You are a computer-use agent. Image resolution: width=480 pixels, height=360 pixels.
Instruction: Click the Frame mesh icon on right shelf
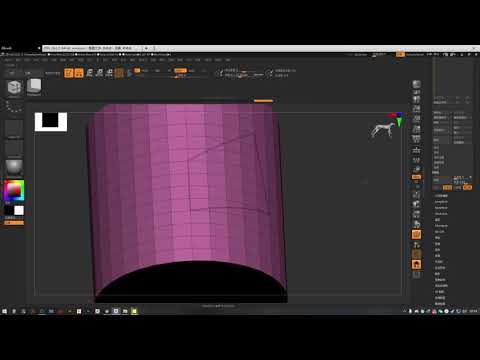(416, 195)
